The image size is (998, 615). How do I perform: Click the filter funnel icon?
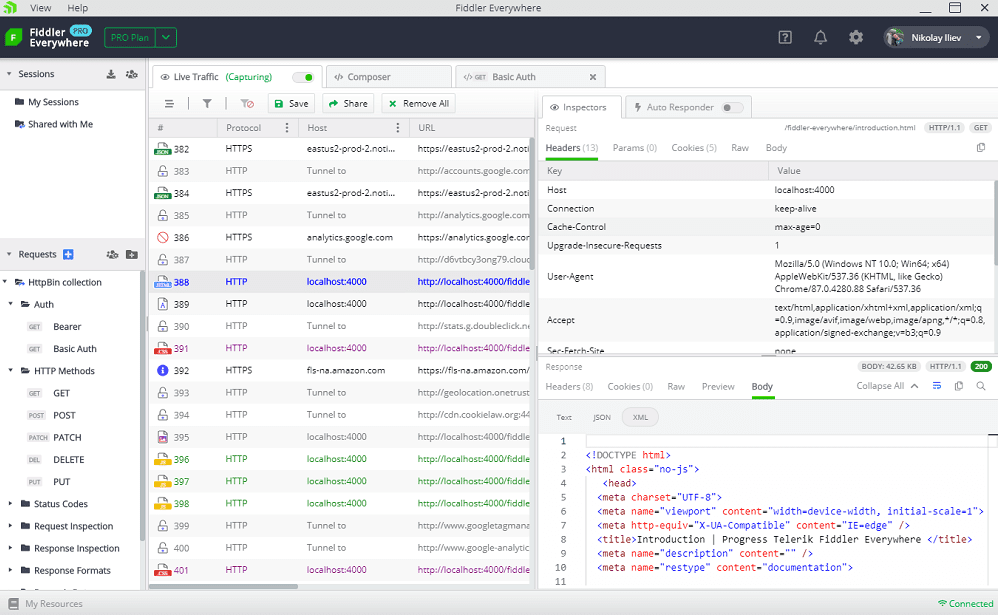(207, 103)
